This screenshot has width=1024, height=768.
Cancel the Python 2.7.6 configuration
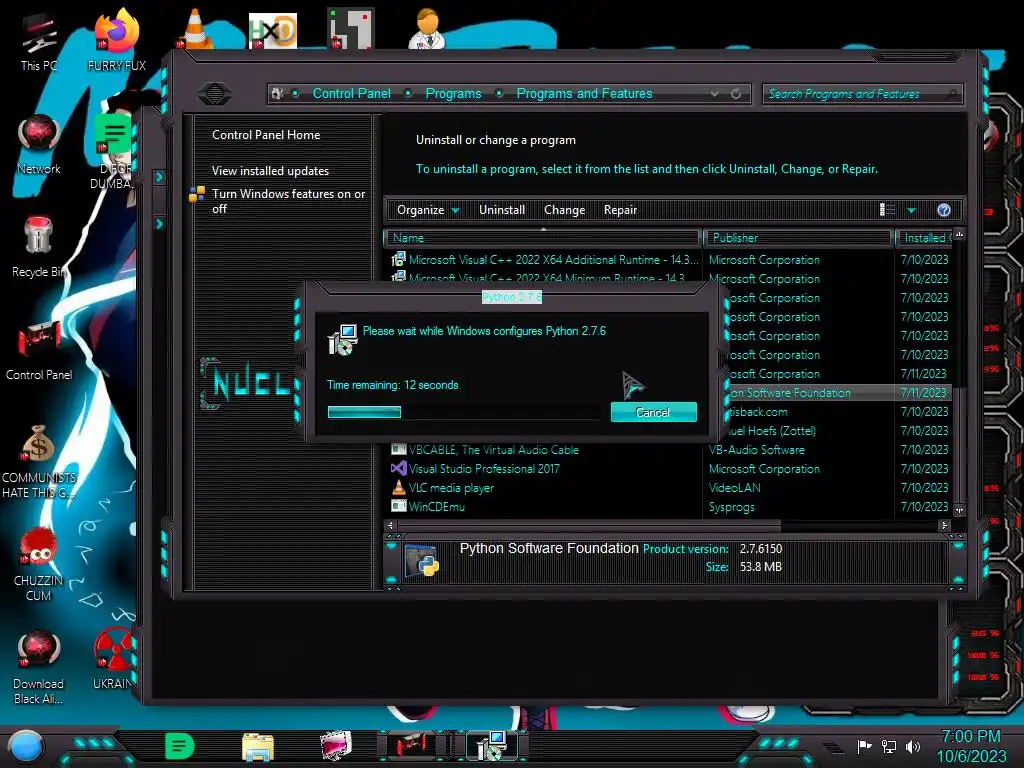pyautogui.click(x=653, y=412)
